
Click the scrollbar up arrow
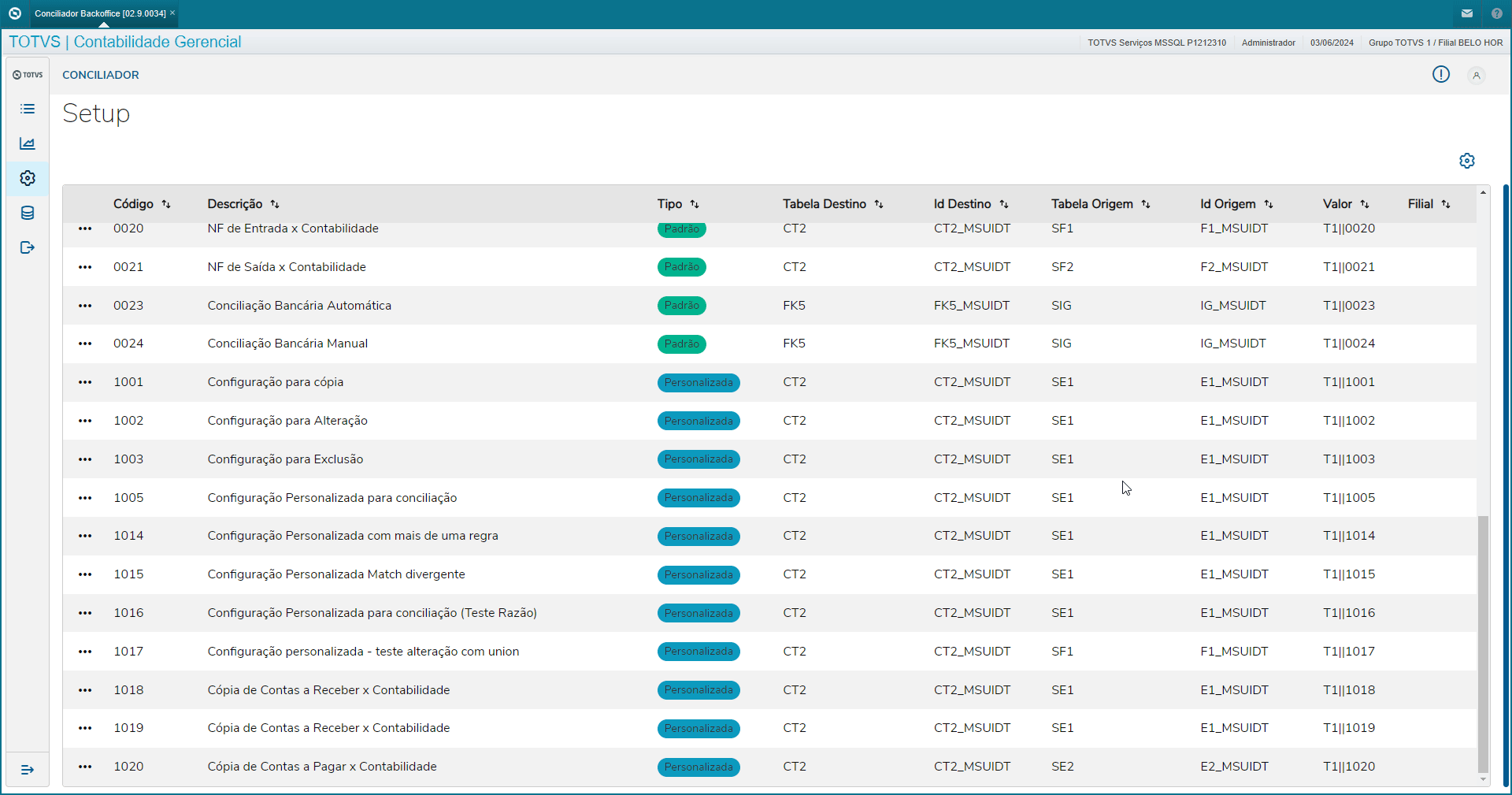1483,192
